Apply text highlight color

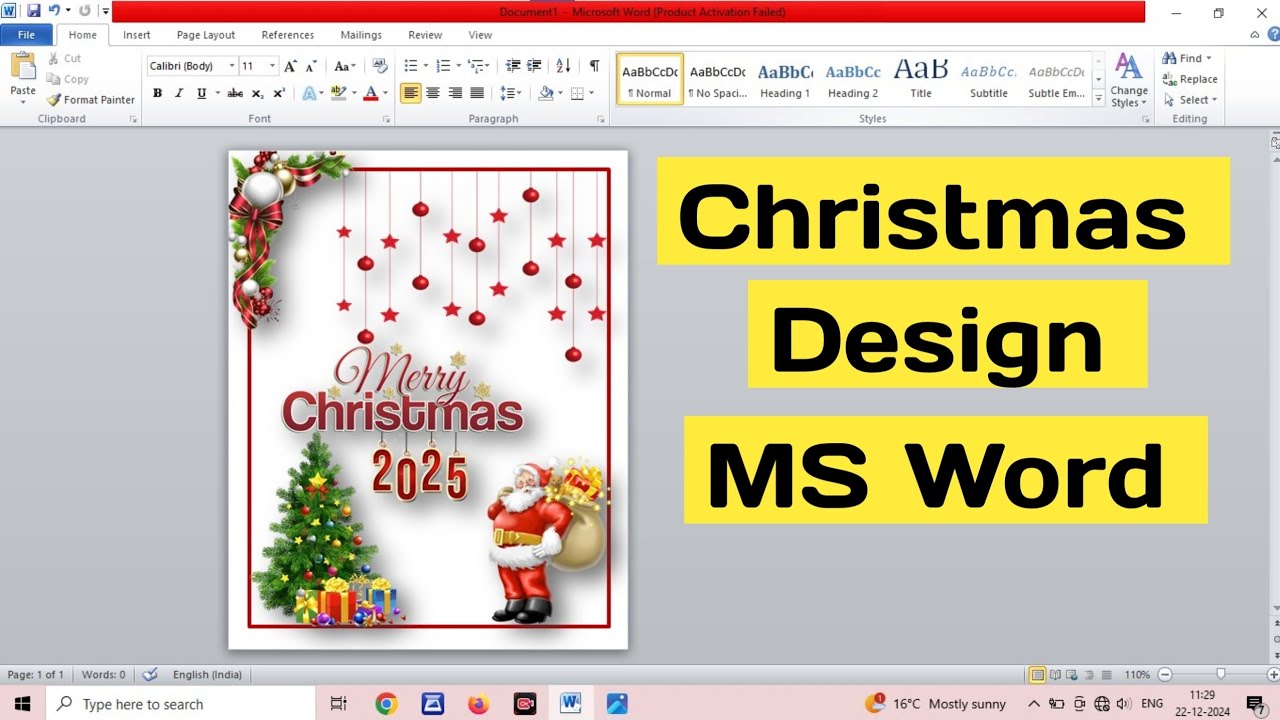coord(338,93)
